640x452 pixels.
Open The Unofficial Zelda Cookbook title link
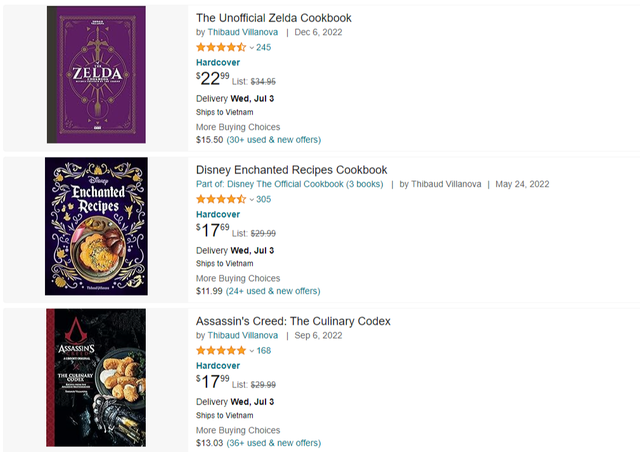pos(273,18)
